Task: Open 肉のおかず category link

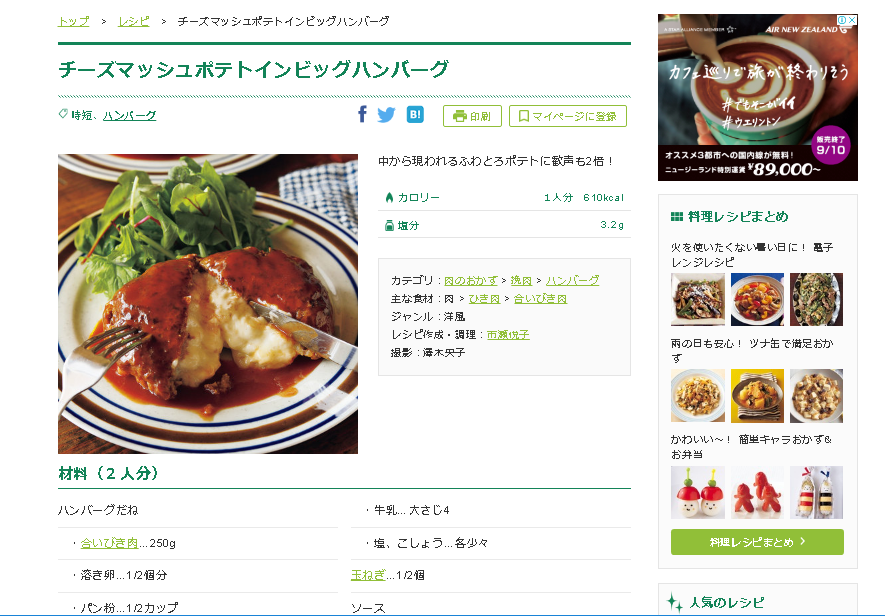Action: pyautogui.click(x=471, y=280)
